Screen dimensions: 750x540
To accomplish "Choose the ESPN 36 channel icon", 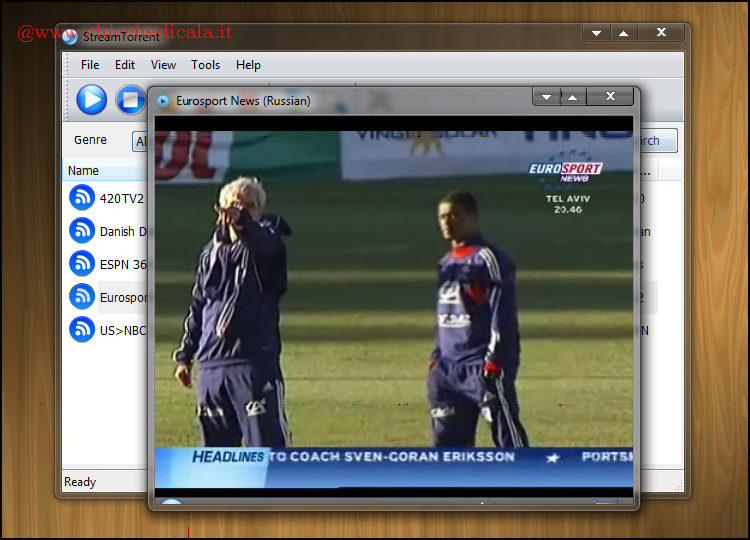I will pyautogui.click(x=82, y=264).
